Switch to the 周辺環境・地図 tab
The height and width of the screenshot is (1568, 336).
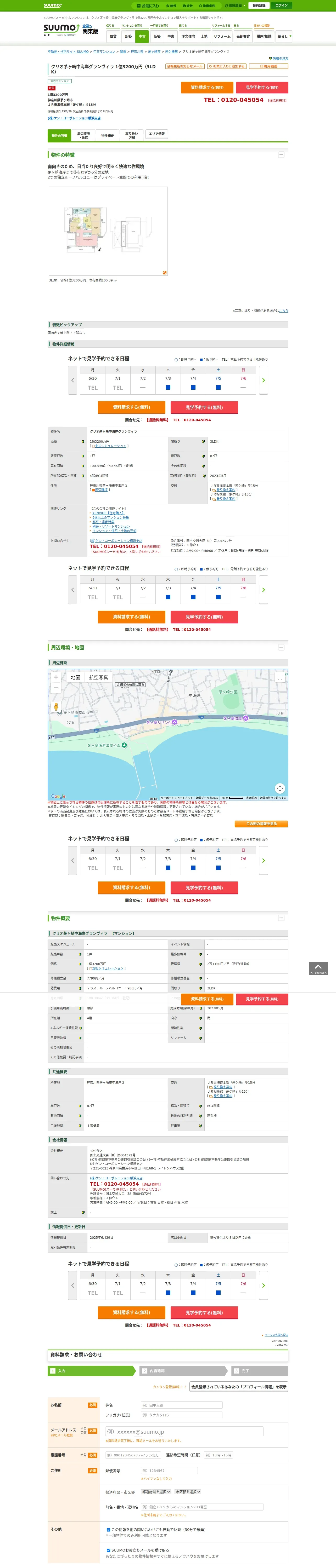[x=83, y=135]
